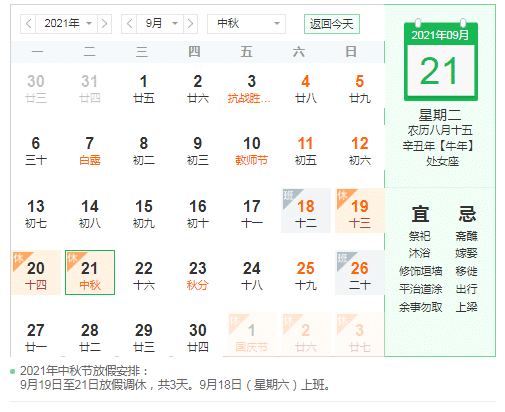This screenshot has width=505, height=412.
Task: Select September 13 初七
Action: click(36, 213)
